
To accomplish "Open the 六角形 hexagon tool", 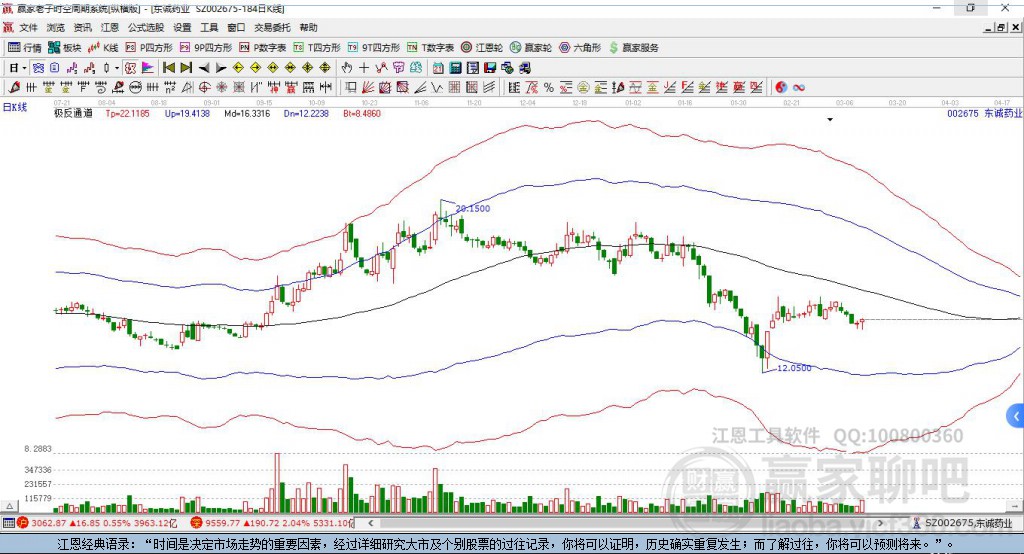I will tap(580, 48).
